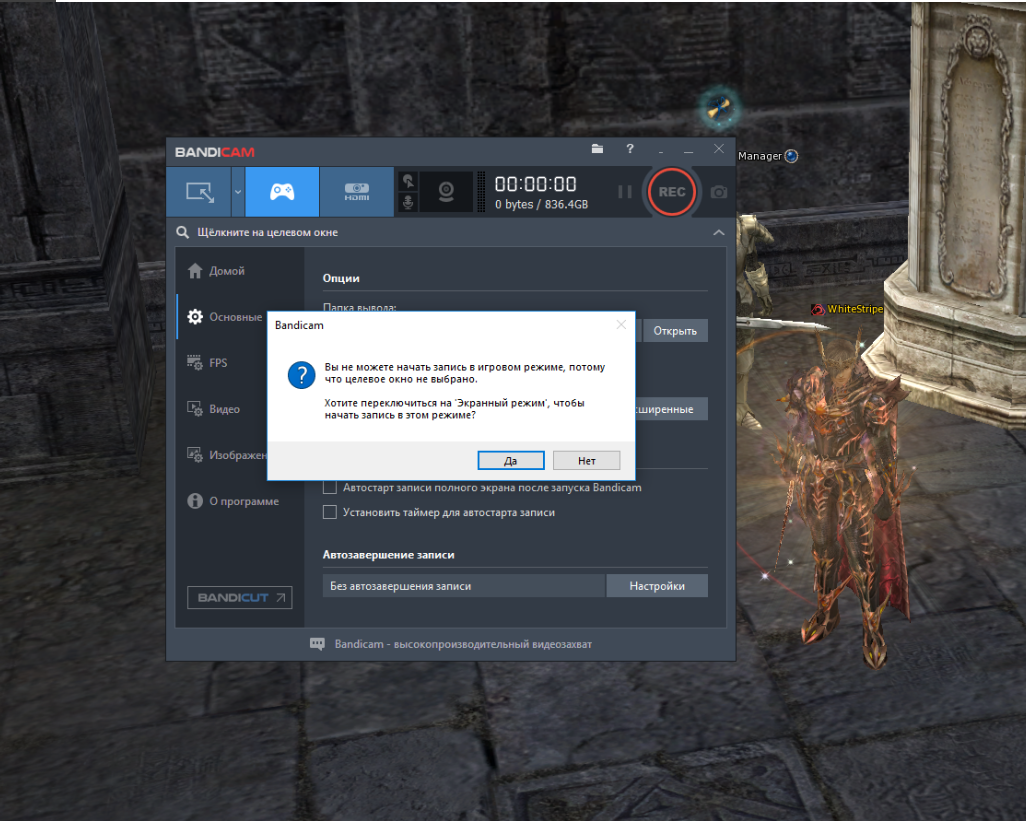Select Screen recording mode icon
The image size is (1026, 821).
[199, 191]
